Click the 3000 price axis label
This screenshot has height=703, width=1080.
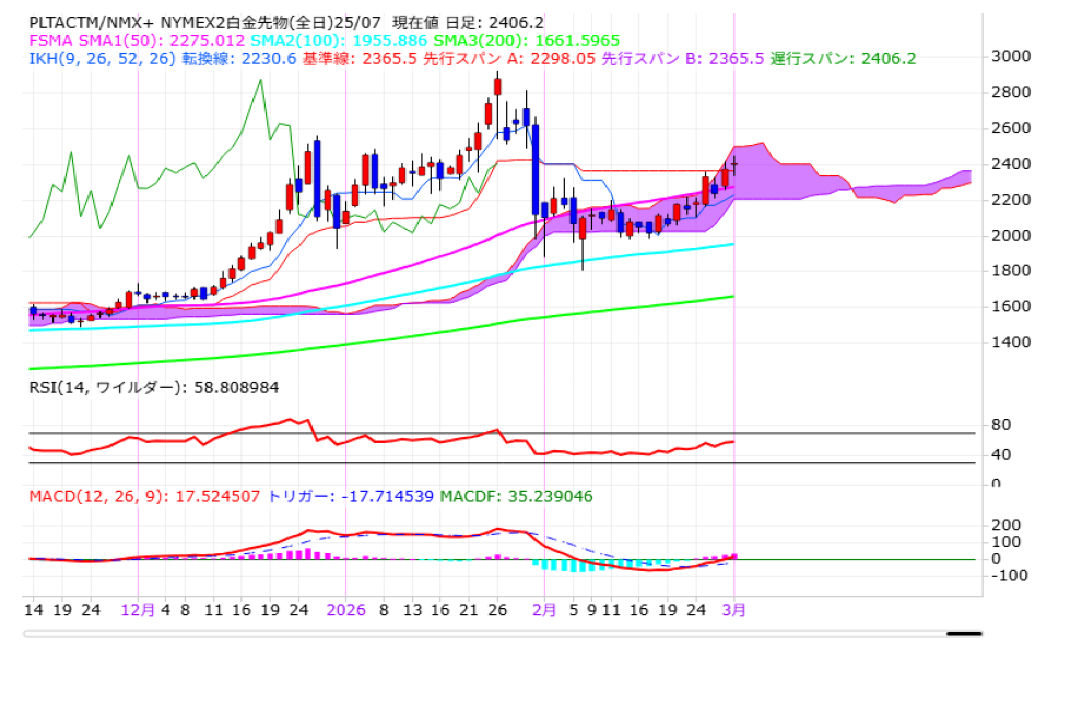[1010, 56]
